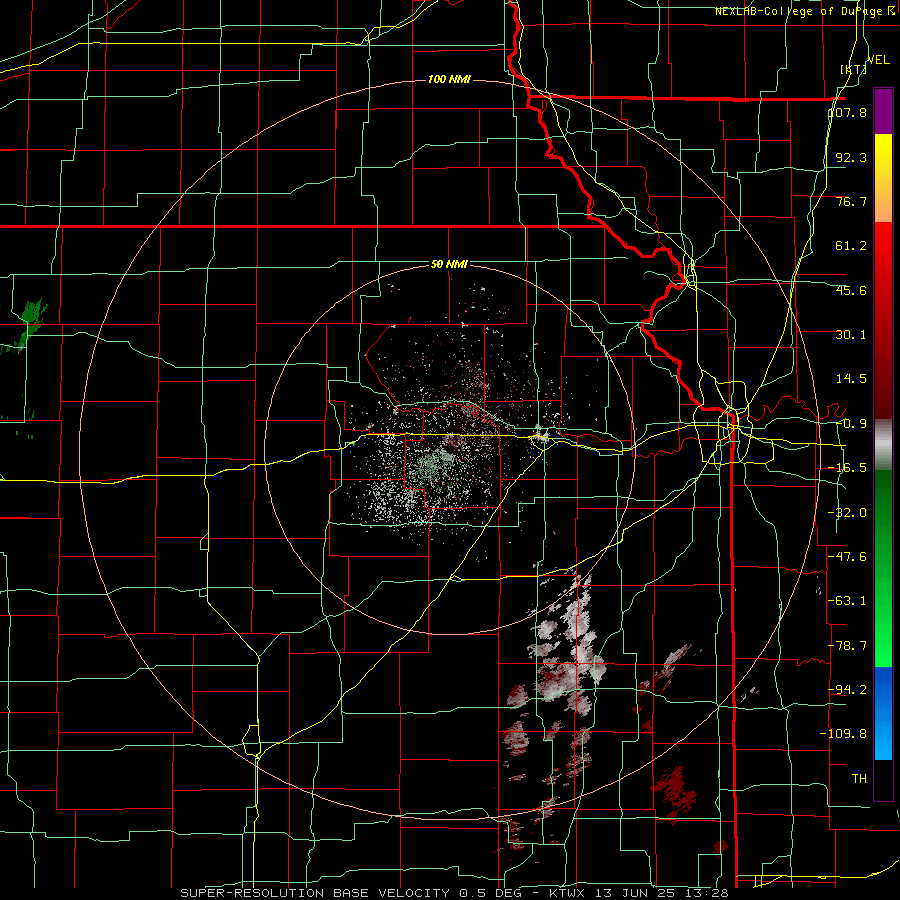Click the Super-Resolution Base Velocity caption text
The image size is (900, 900).
(455, 893)
